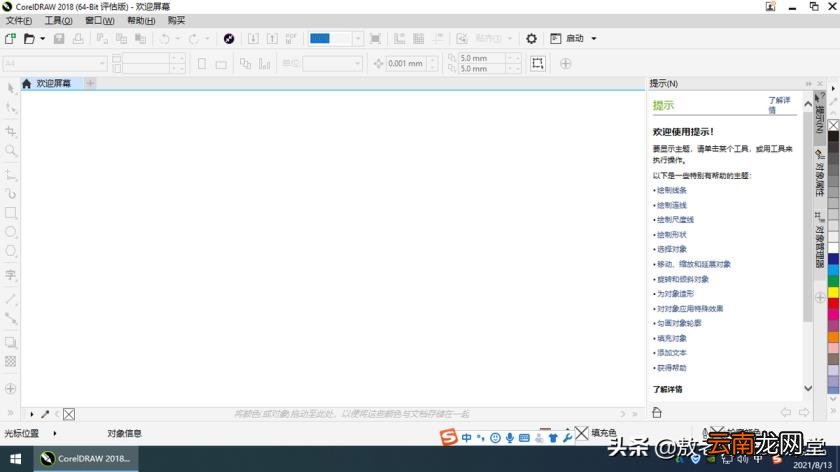
Task: Select the Transparency checkerboard tool
Action: (x=11, y=362)
